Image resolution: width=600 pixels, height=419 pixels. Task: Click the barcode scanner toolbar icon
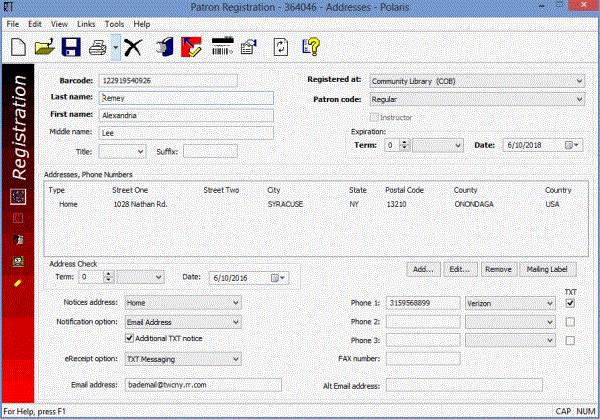223,46
